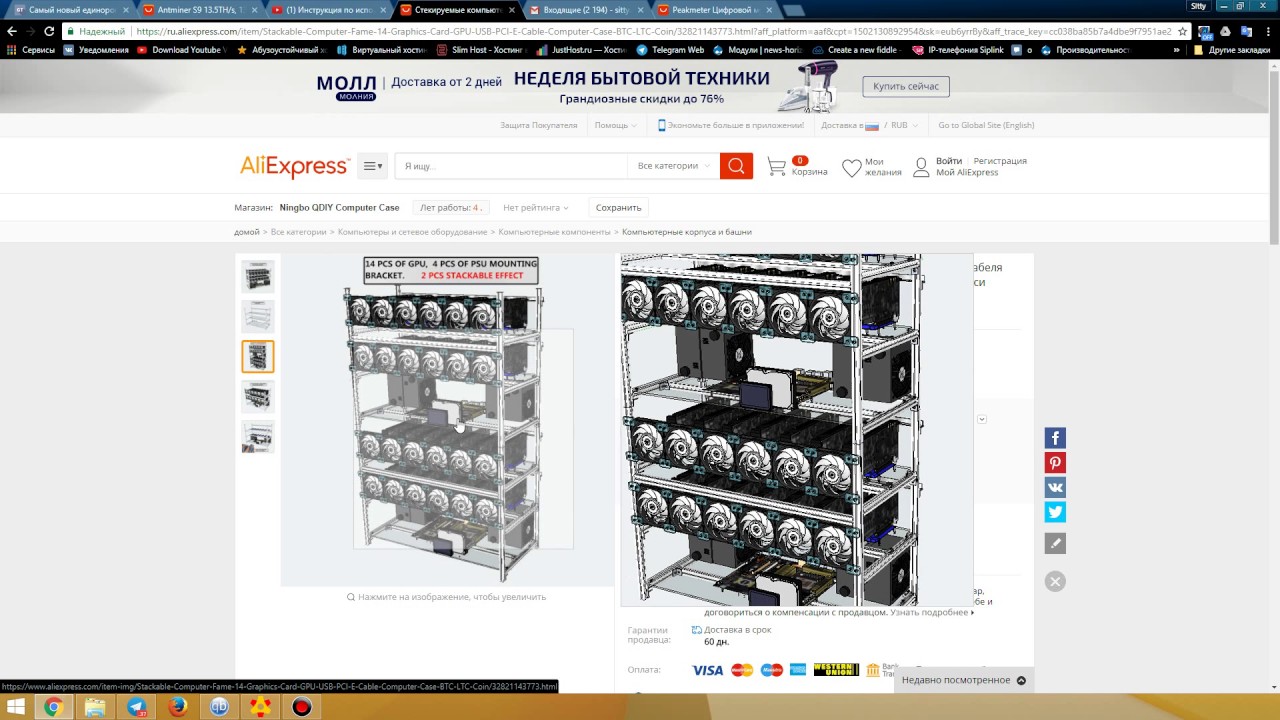
Task: Click the 'Я ищу...' search input field
Action: pos(511,166)
